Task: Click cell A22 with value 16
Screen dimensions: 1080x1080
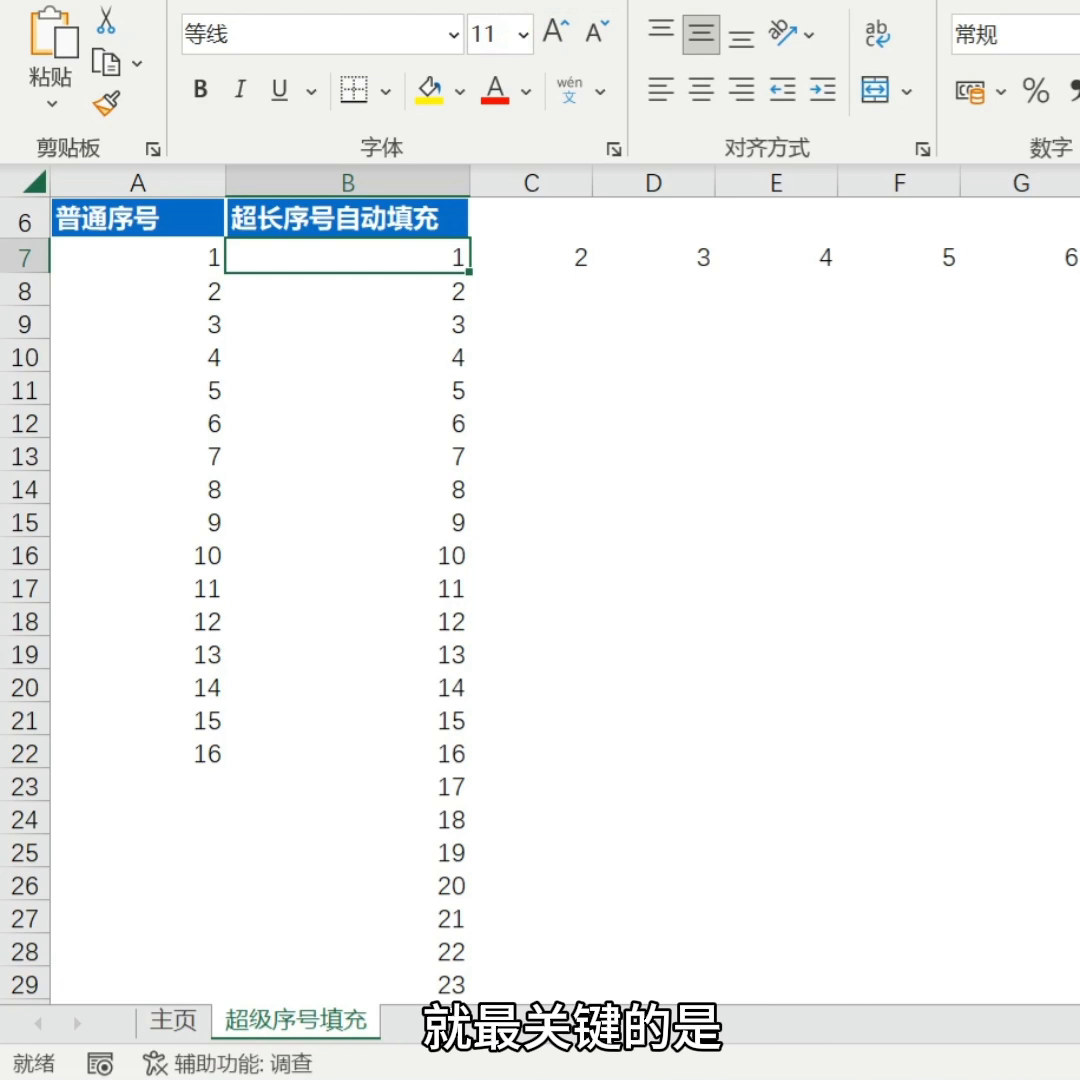Action: 138,754
